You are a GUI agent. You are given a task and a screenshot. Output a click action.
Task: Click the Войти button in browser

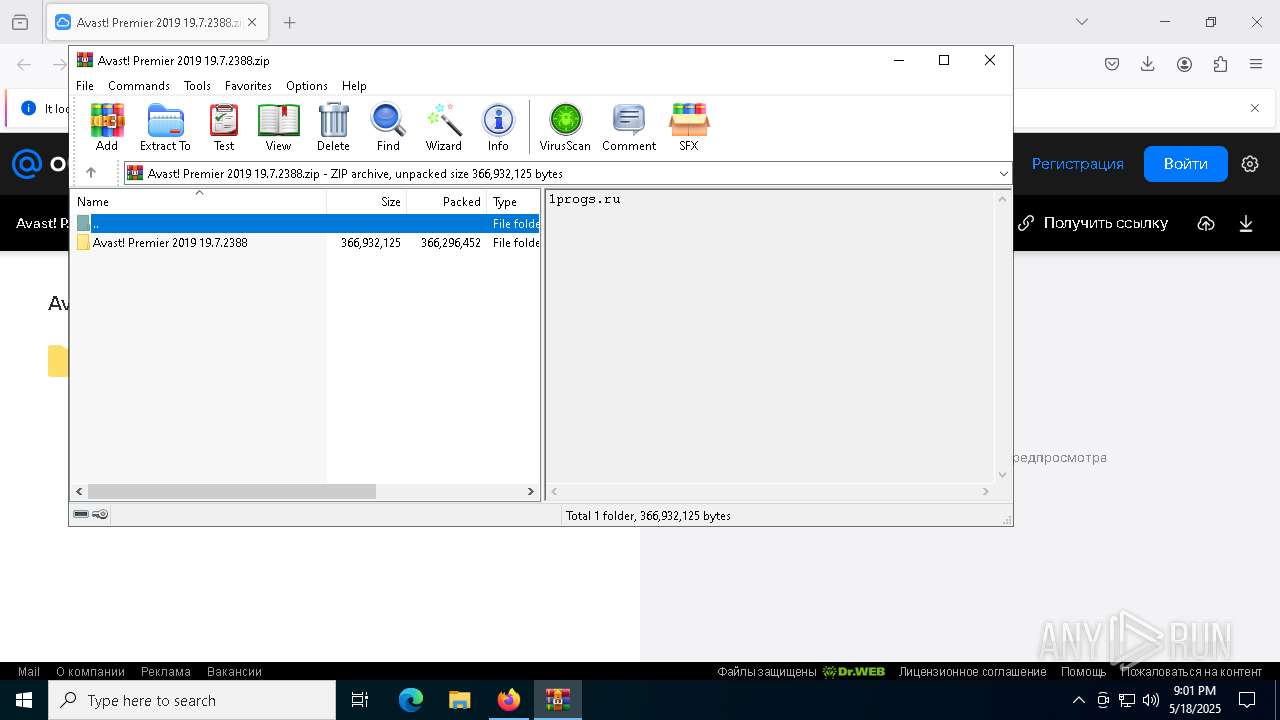point(1185,163)
